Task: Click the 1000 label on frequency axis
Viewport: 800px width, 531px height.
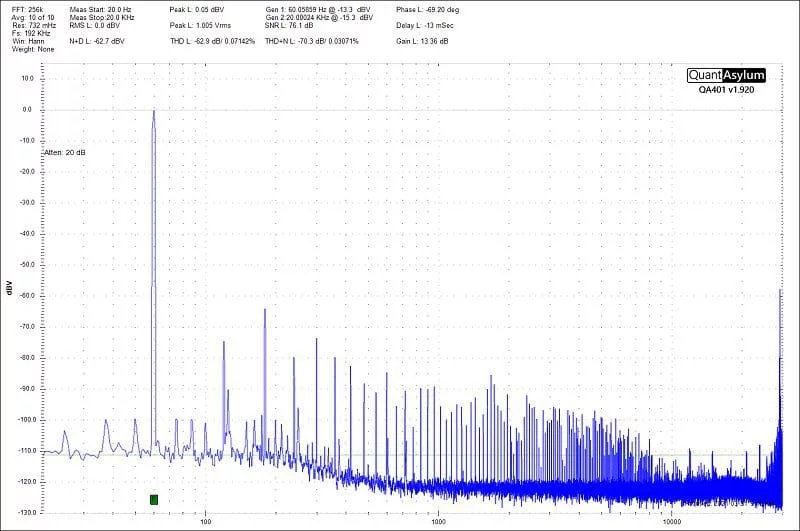Action: (x=438, y=521)
